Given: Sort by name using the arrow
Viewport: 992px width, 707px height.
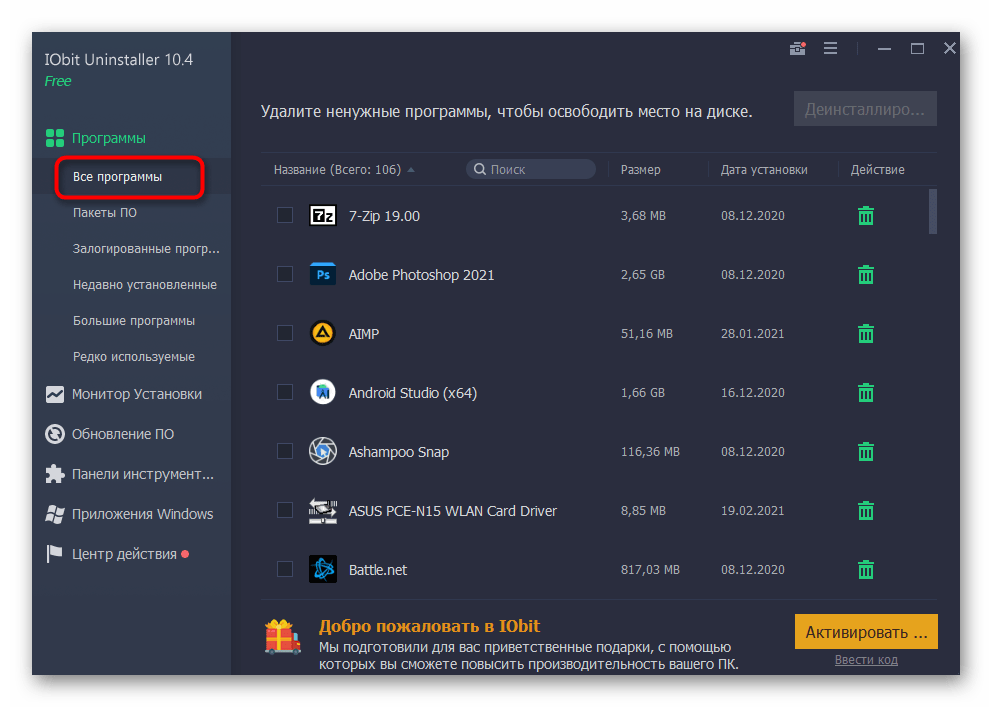Looking at the screenshot, I should [x=411, y=169].
